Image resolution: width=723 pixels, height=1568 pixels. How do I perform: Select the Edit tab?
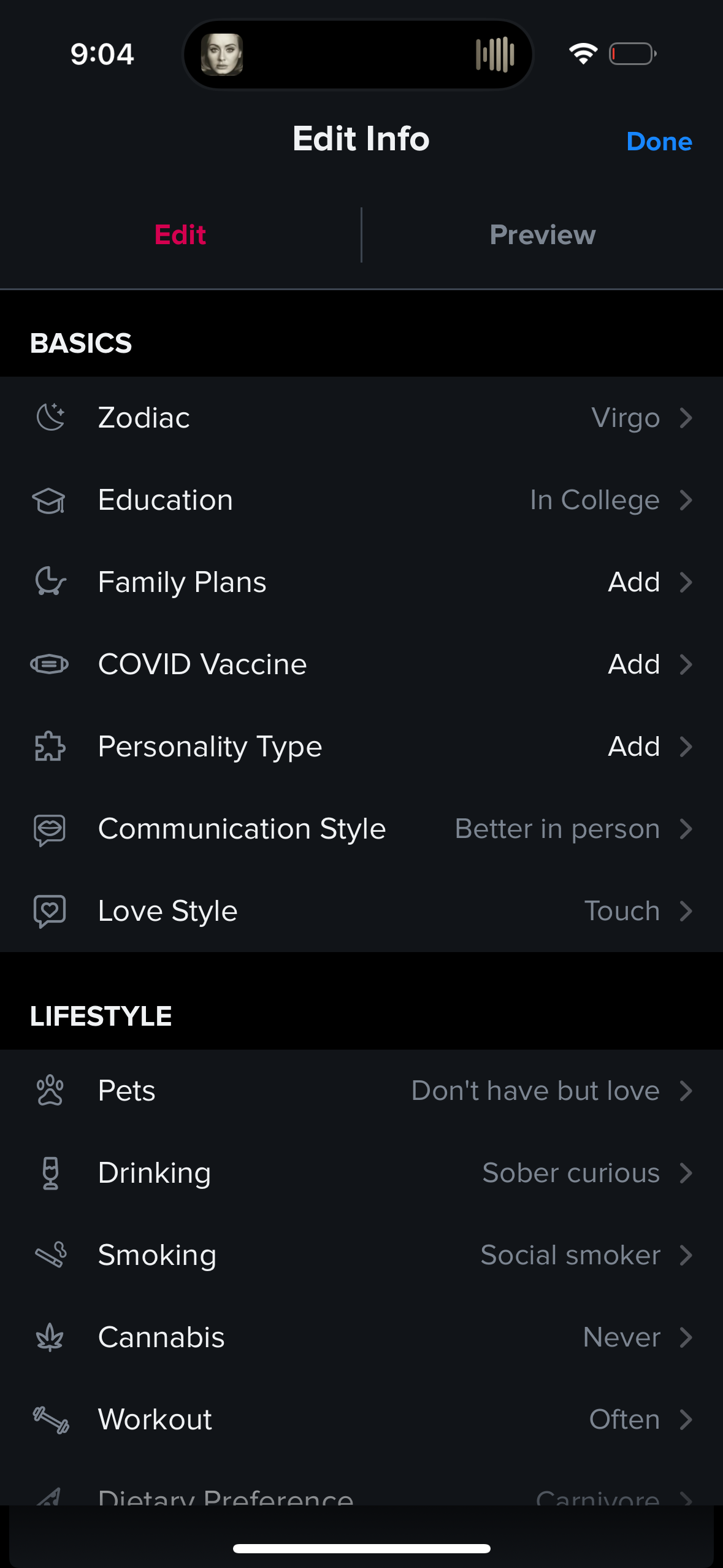tap(180, 235)
